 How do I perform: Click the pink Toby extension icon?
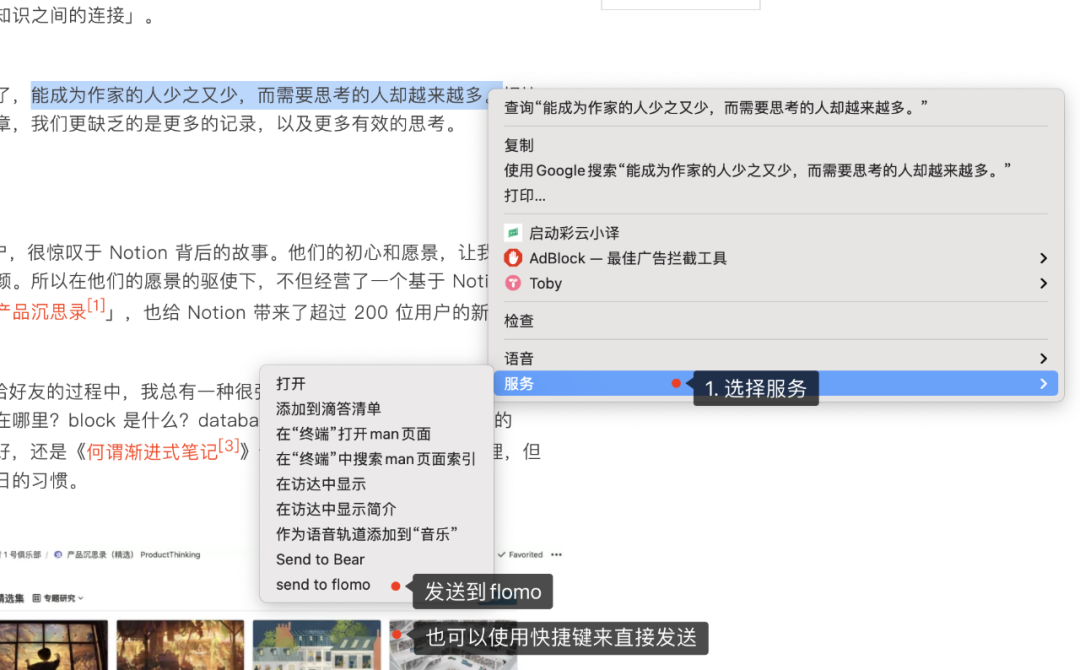coord(512,283)
